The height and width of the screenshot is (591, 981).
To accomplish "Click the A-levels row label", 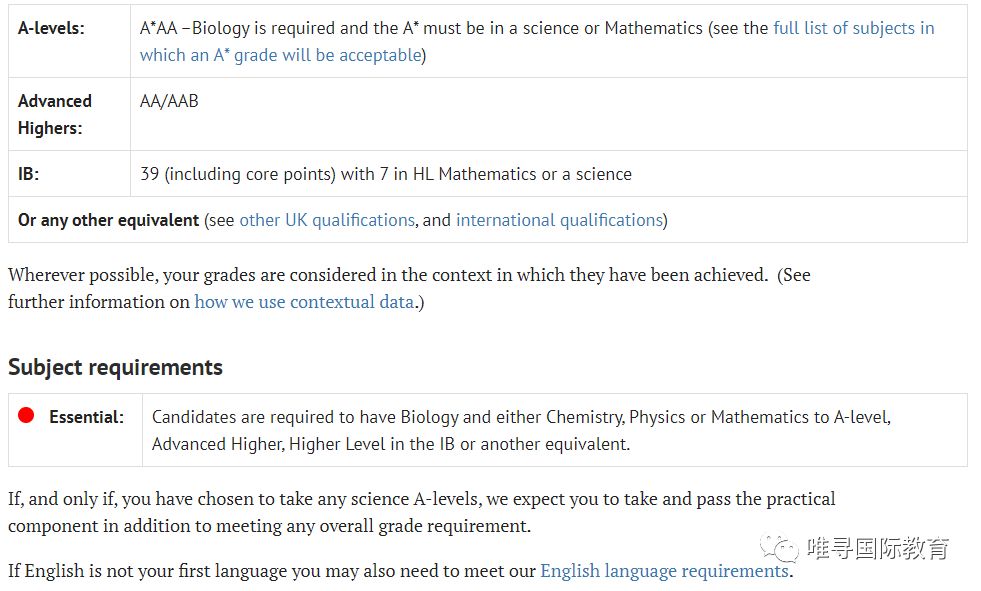I will pyautogui.click(x=51, y=28).
